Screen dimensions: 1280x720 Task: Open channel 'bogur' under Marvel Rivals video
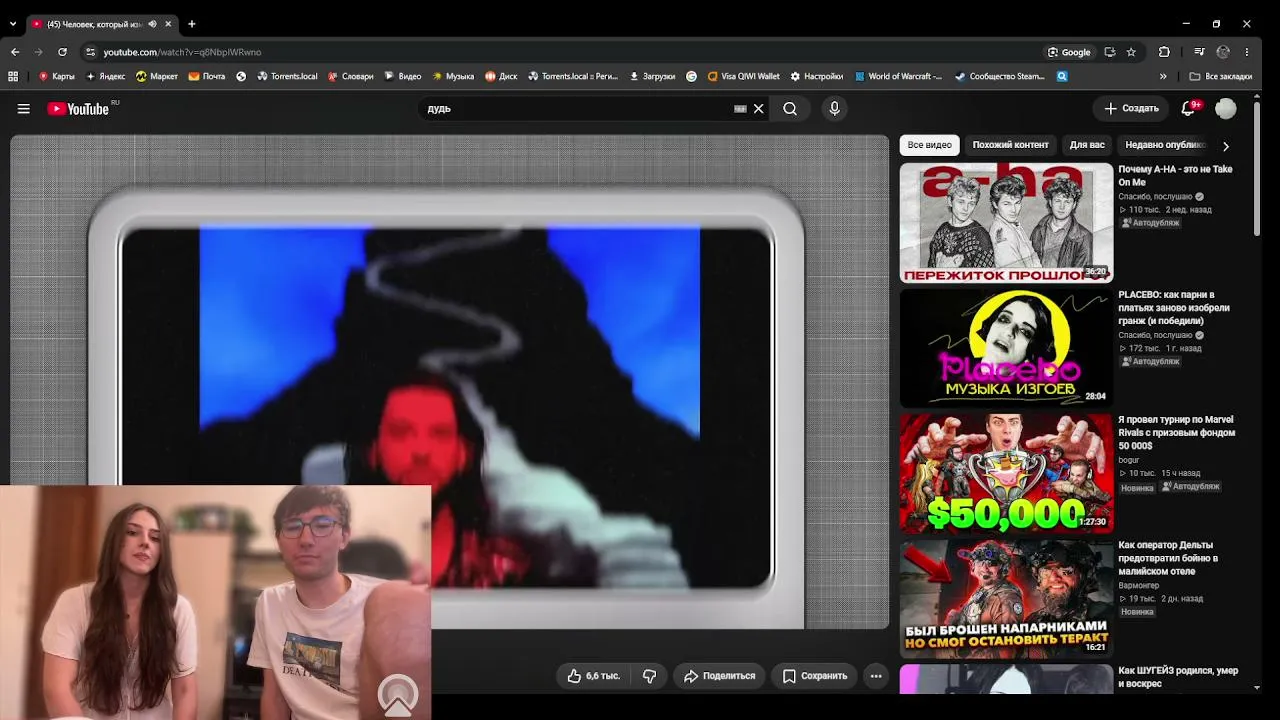point(1130,461)
